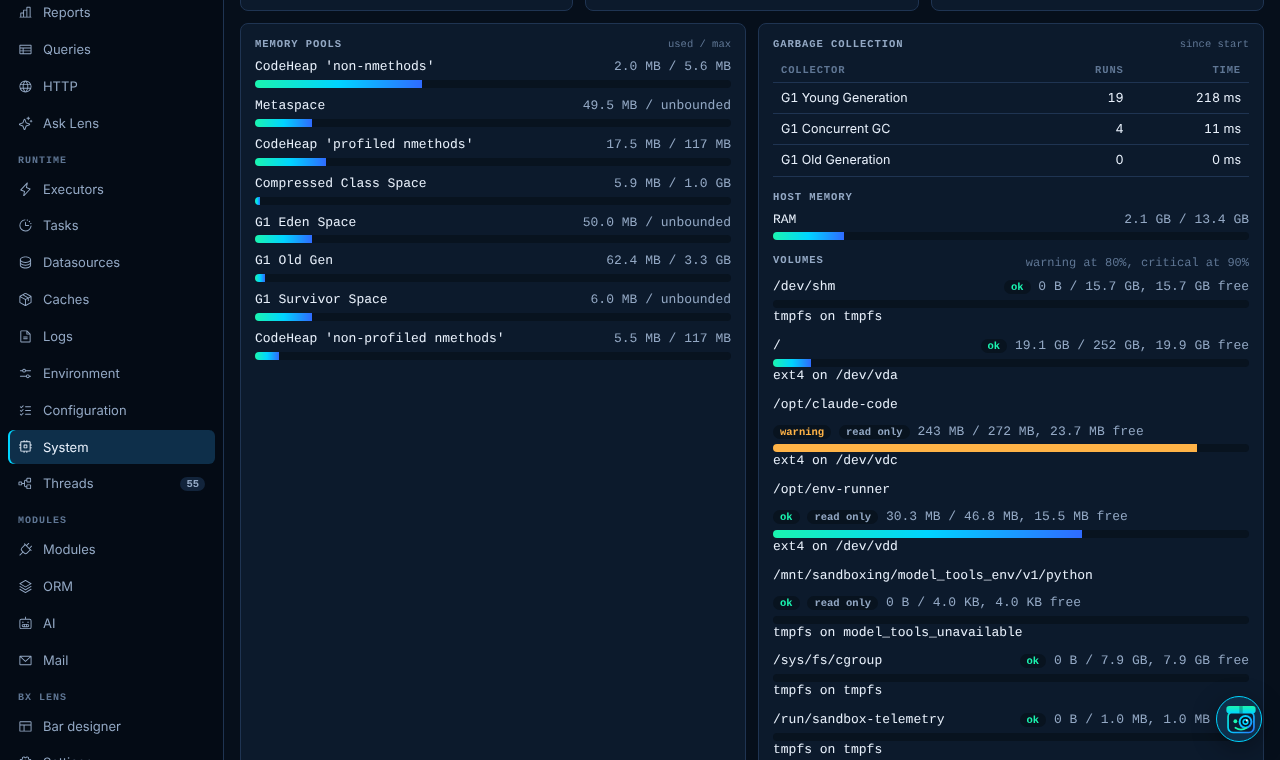Image resolution: width=1280 pixels, height=760 pixels.
Task: Click the Configuration checklist icon
Action: click(25, 410)
